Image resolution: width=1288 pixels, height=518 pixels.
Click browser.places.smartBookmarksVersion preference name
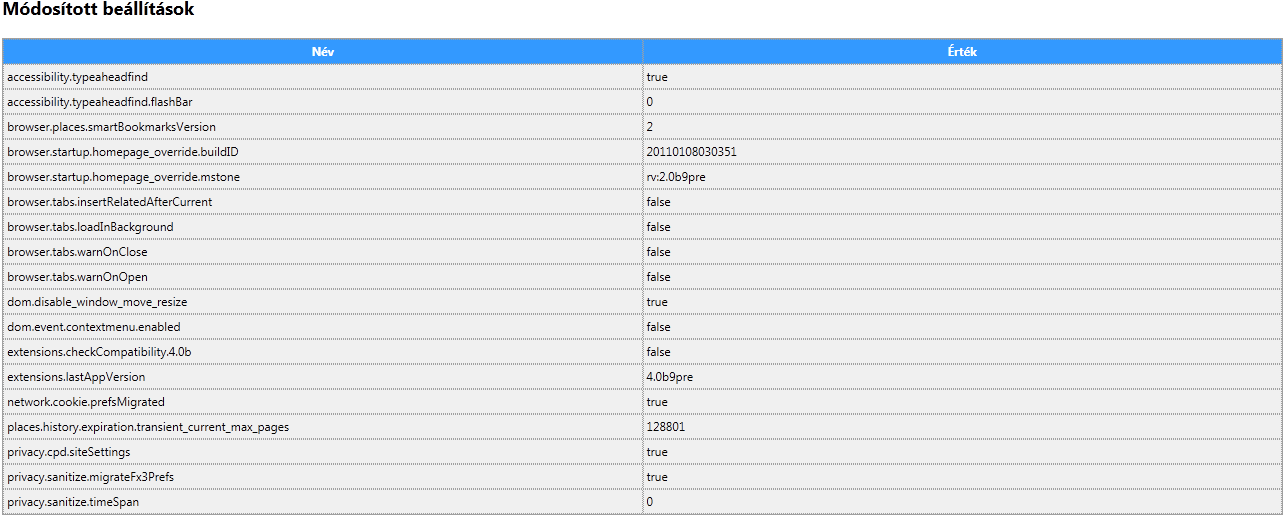coord(111,127)
